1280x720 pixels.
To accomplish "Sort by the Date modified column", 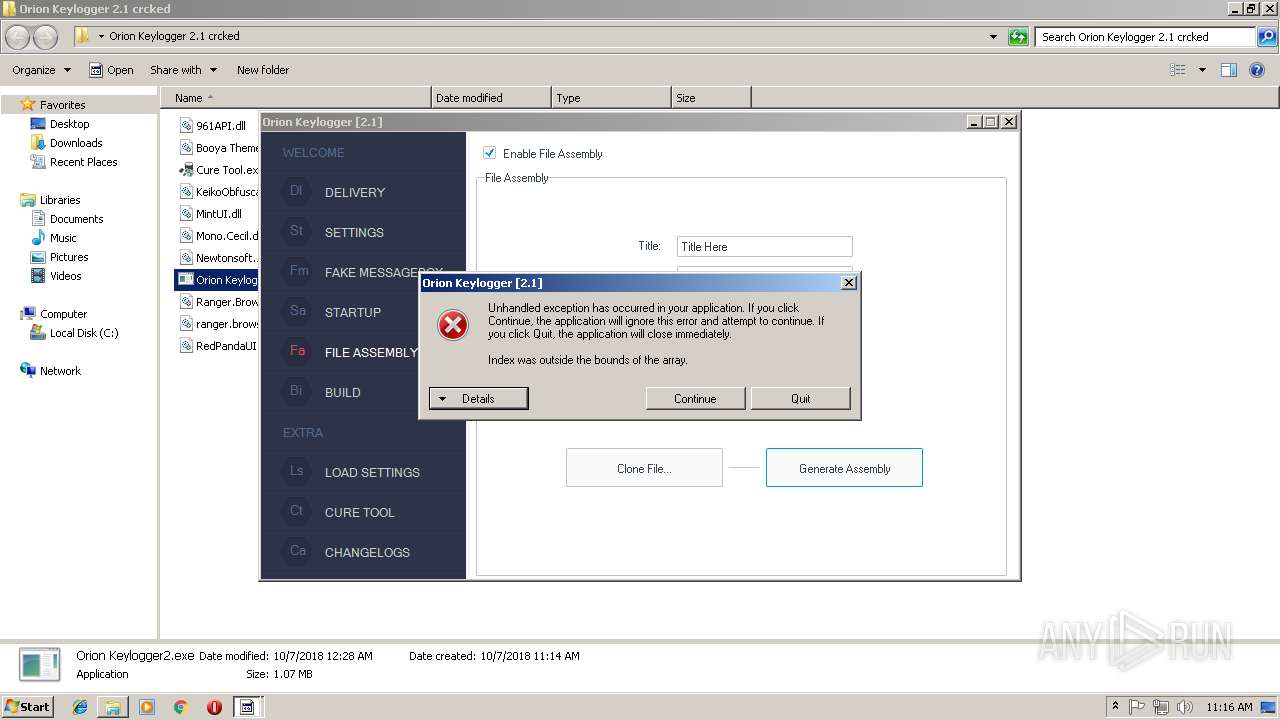I will pos(491,98).
